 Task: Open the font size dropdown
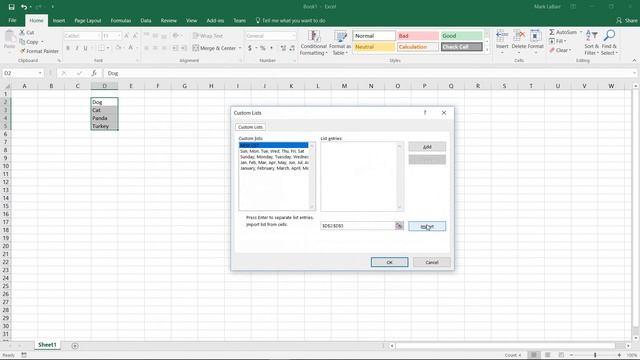point(119,36)
